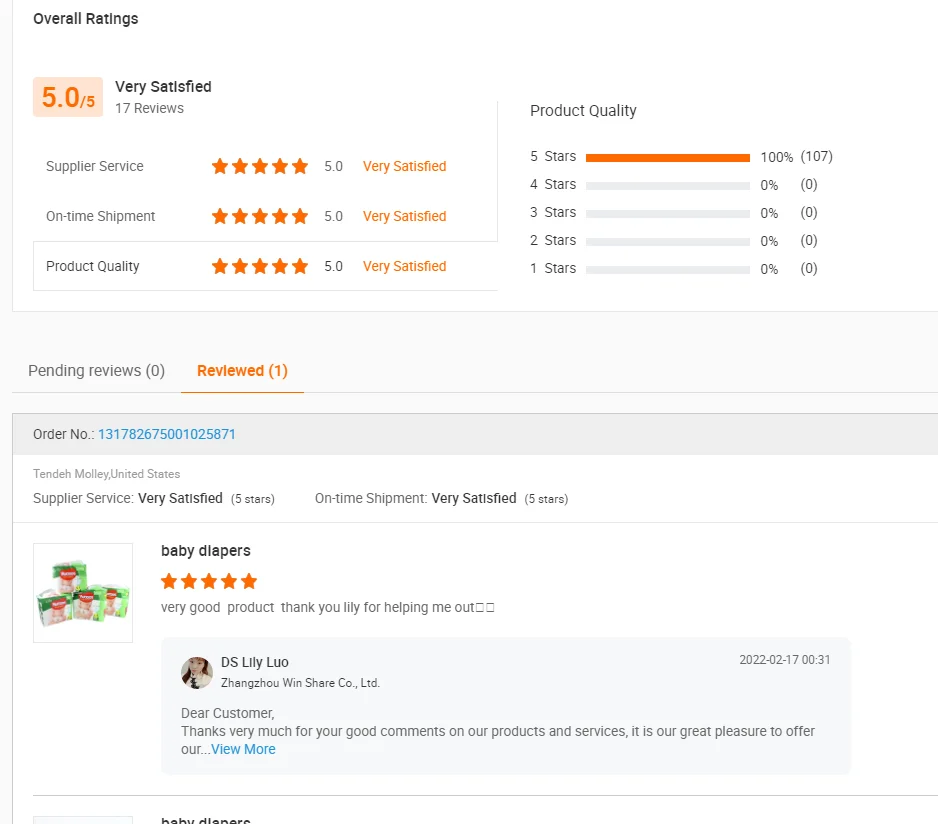Click the 17 Reviews count text
Viewport: 938px width, 824px height.
point(149,108)
